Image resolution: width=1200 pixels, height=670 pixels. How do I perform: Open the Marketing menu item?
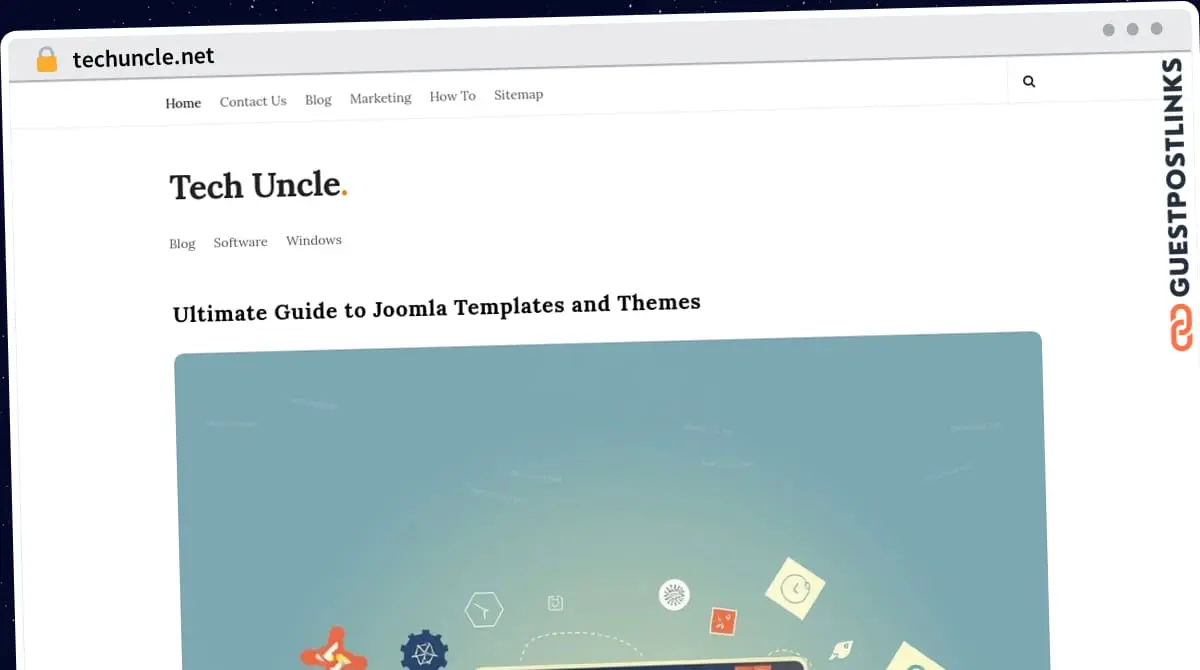380,98
